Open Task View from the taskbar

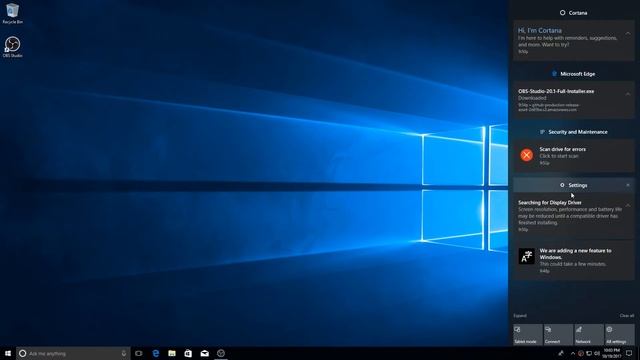coord(139,353)
